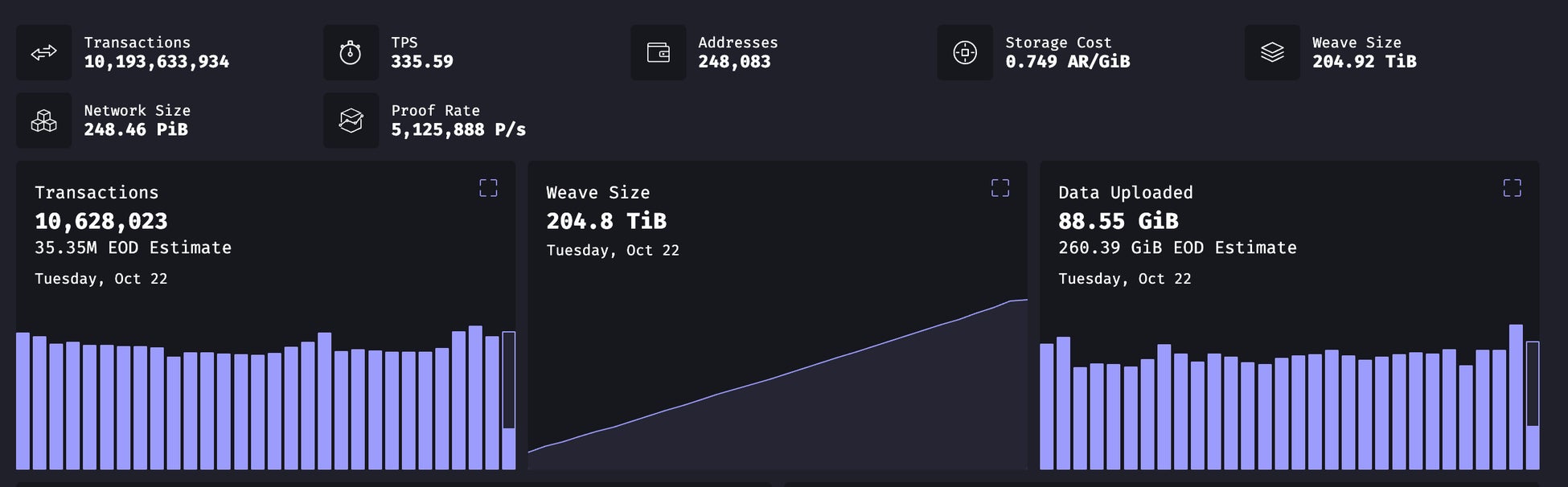
Task: Select today's outlined bar in Data Uploaded chart
Action: pyautogui.click(x=1533, y=405)
